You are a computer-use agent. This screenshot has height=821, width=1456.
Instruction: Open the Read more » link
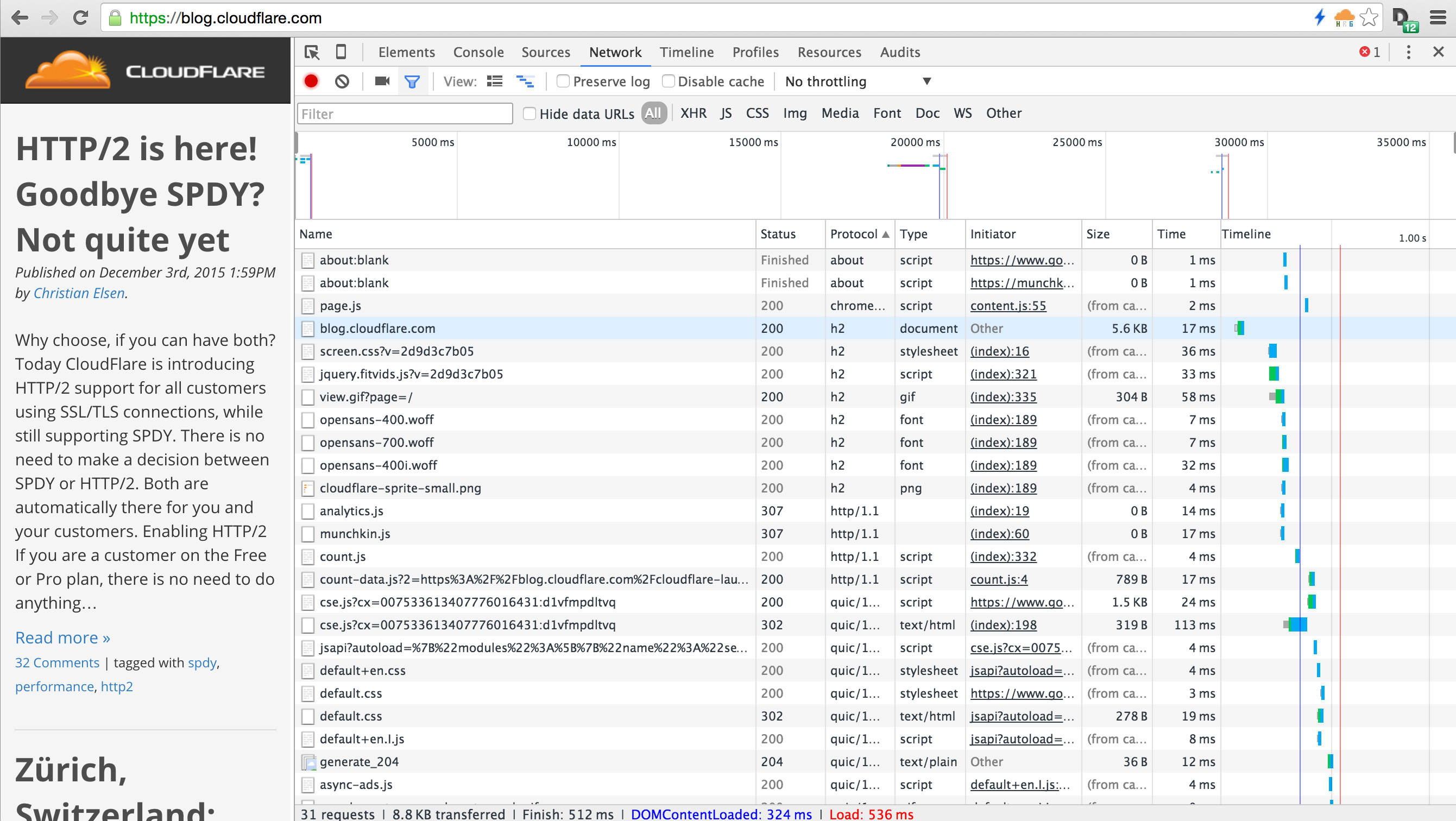click(x=63, y=637)
